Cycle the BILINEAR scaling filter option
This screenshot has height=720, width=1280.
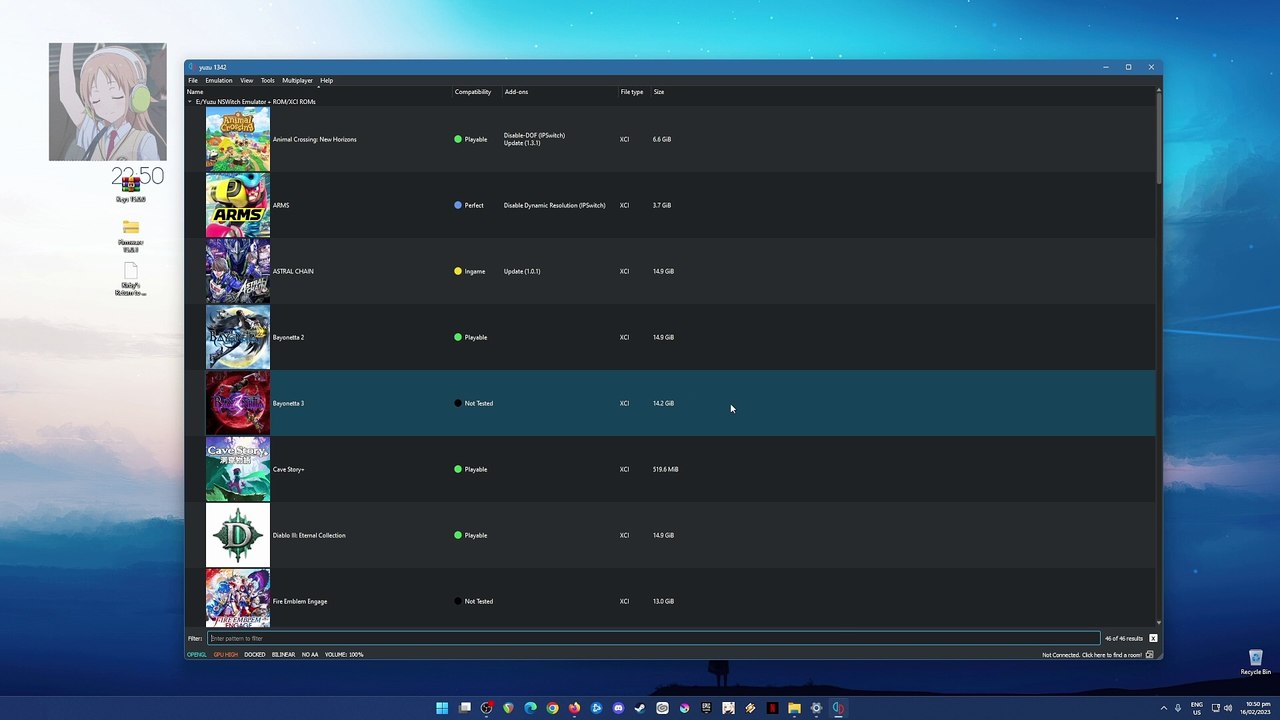[x=283, y=655]
